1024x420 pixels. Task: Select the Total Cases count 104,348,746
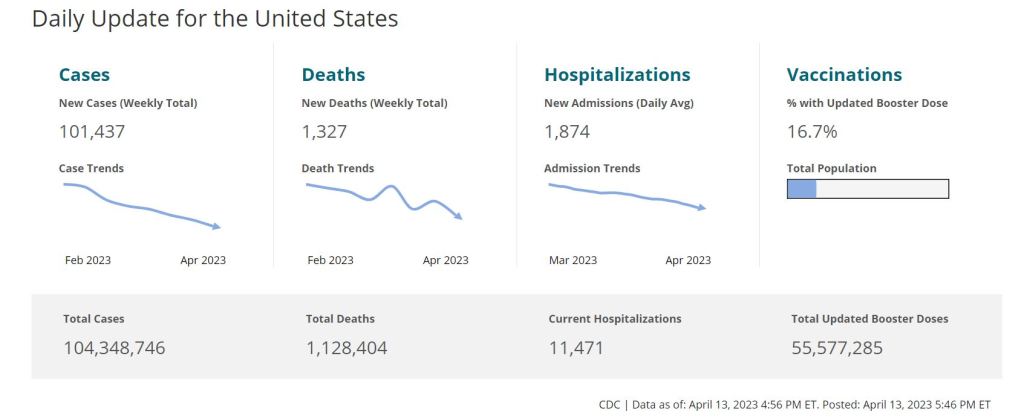114,348
